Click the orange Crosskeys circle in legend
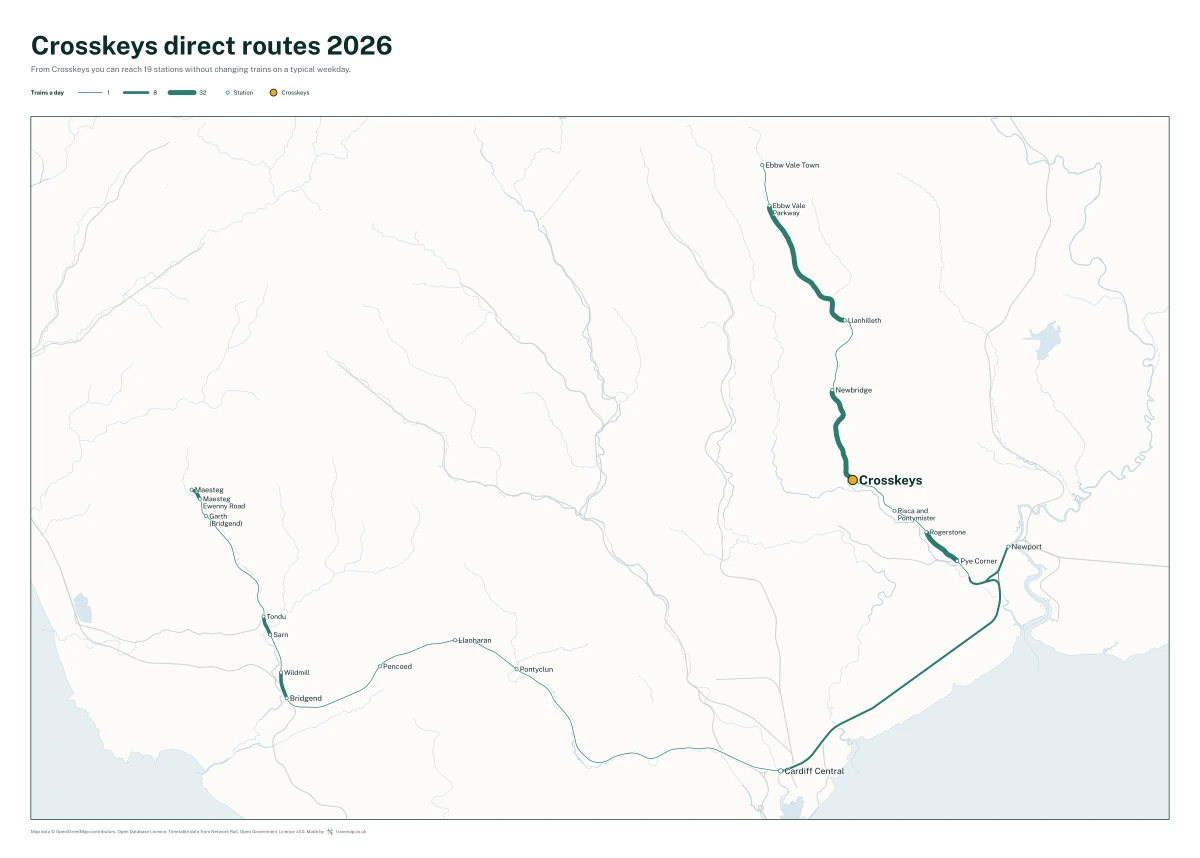This screenshot has height=858, width=1200. pyautogui.click(x=273, y=92)
